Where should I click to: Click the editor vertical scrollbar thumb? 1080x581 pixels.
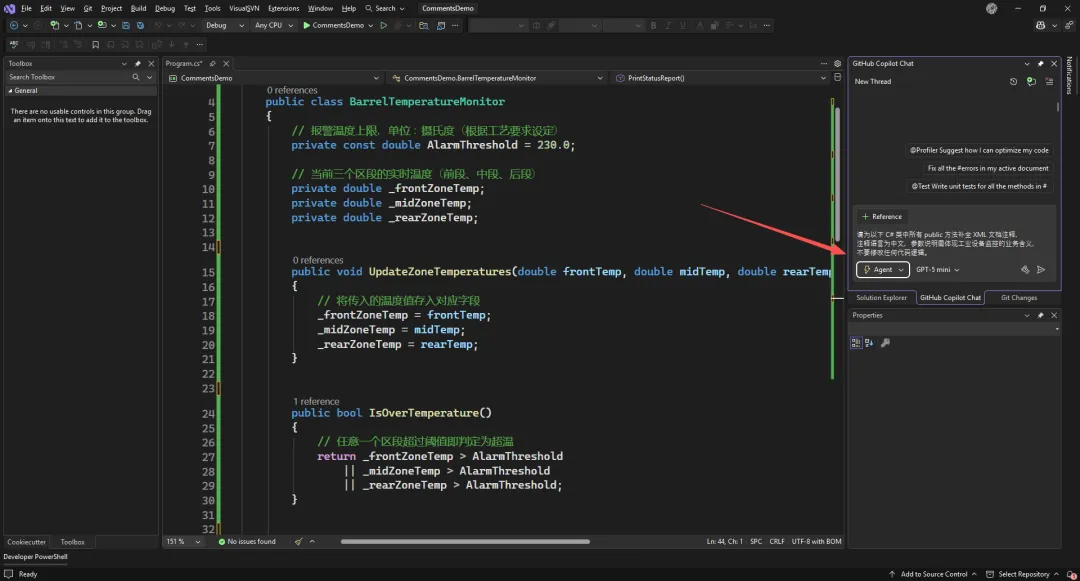click(838, 173)
